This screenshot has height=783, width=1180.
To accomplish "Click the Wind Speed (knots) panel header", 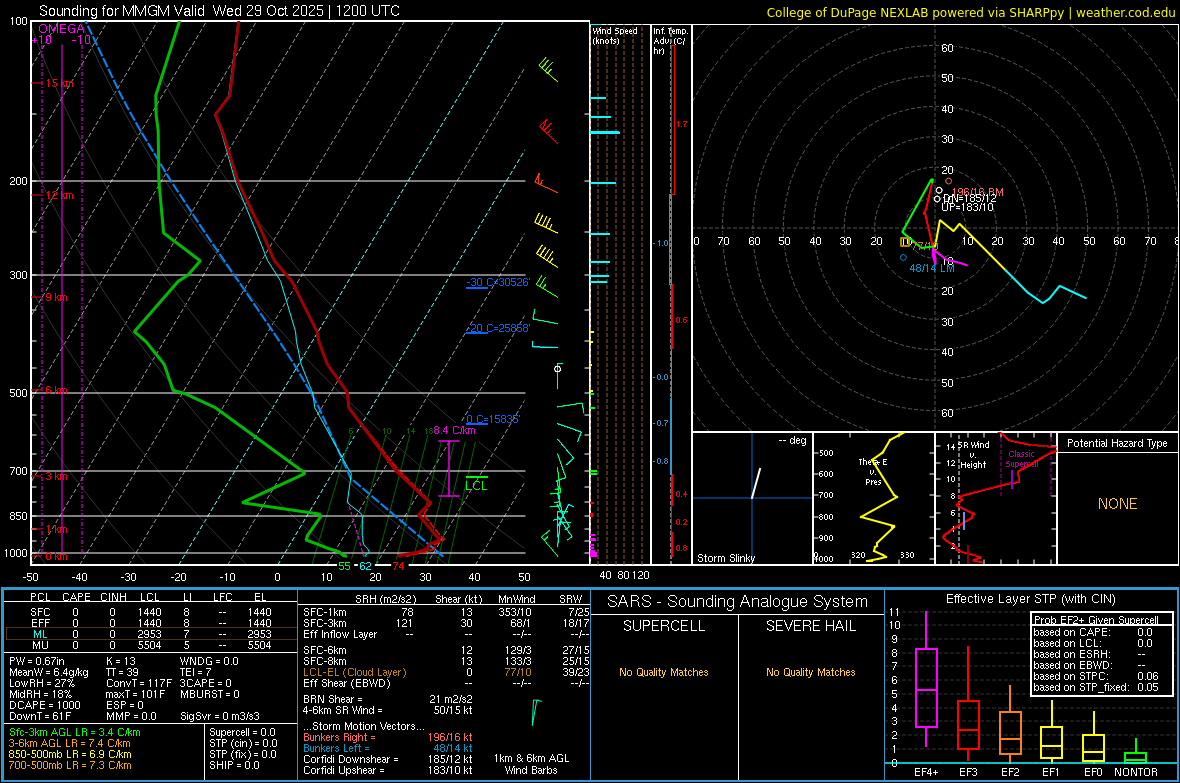I will point(615,35).
